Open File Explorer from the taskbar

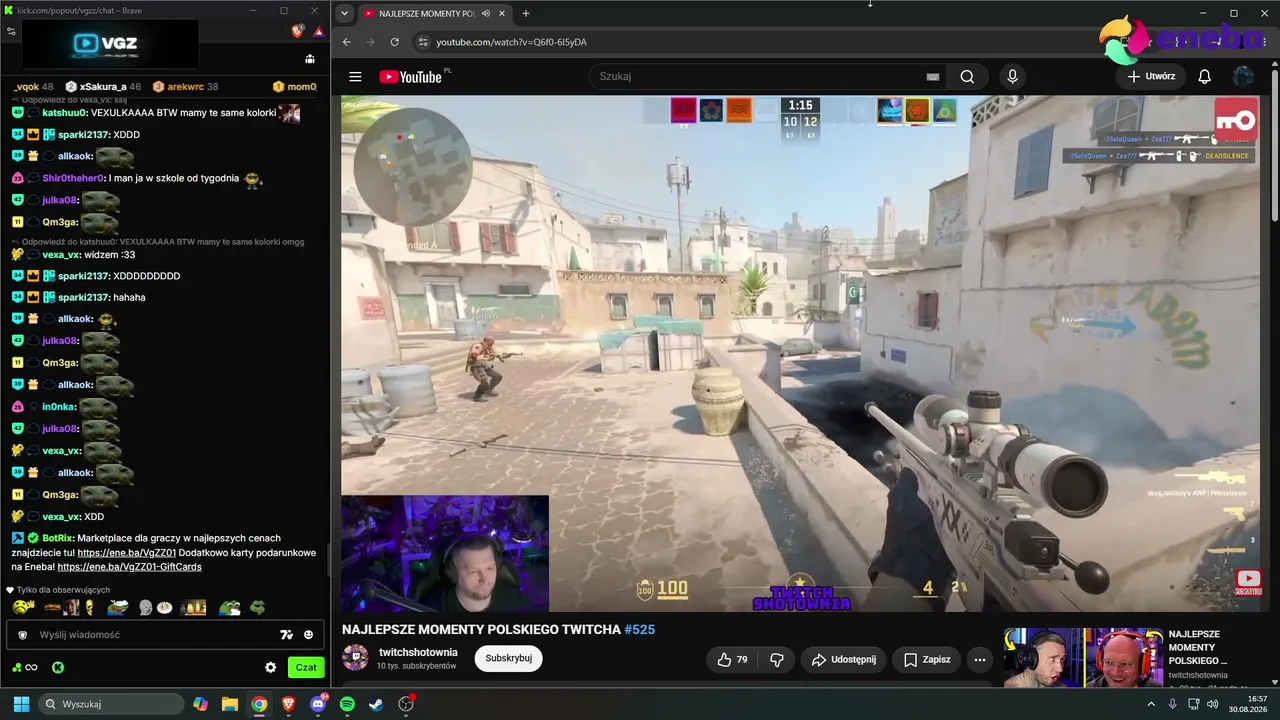click(229, 704)
